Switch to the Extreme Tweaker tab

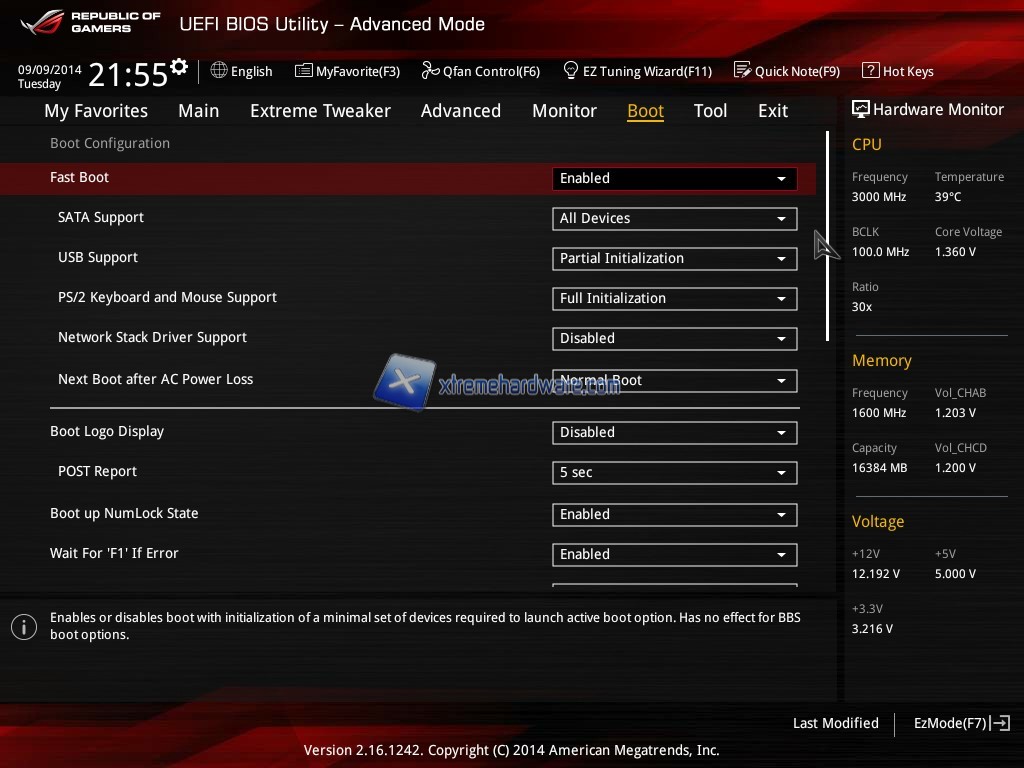tap(320, 111)
